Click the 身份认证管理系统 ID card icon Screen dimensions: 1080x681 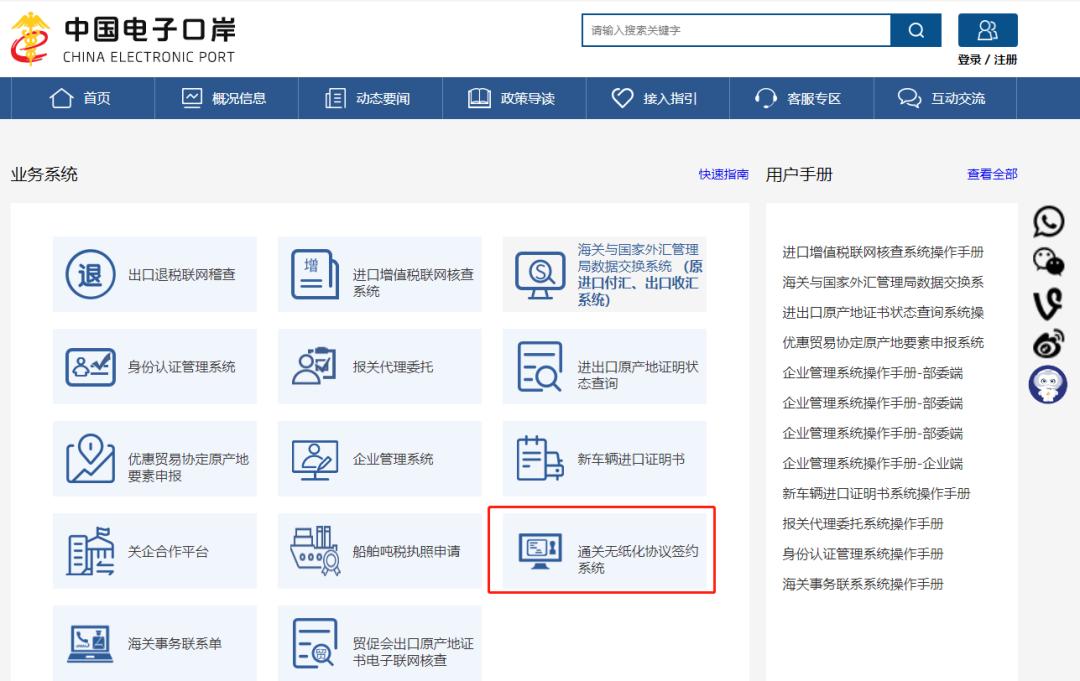90,366
